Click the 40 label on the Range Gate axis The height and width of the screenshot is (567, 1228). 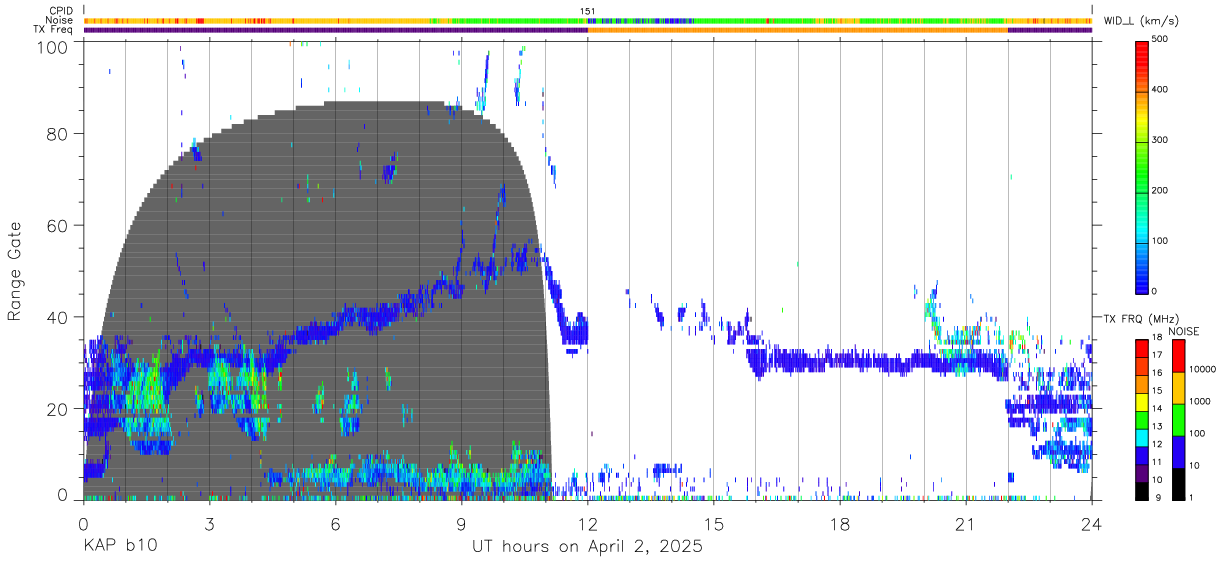pyautogui.click(x=56, y=317)
